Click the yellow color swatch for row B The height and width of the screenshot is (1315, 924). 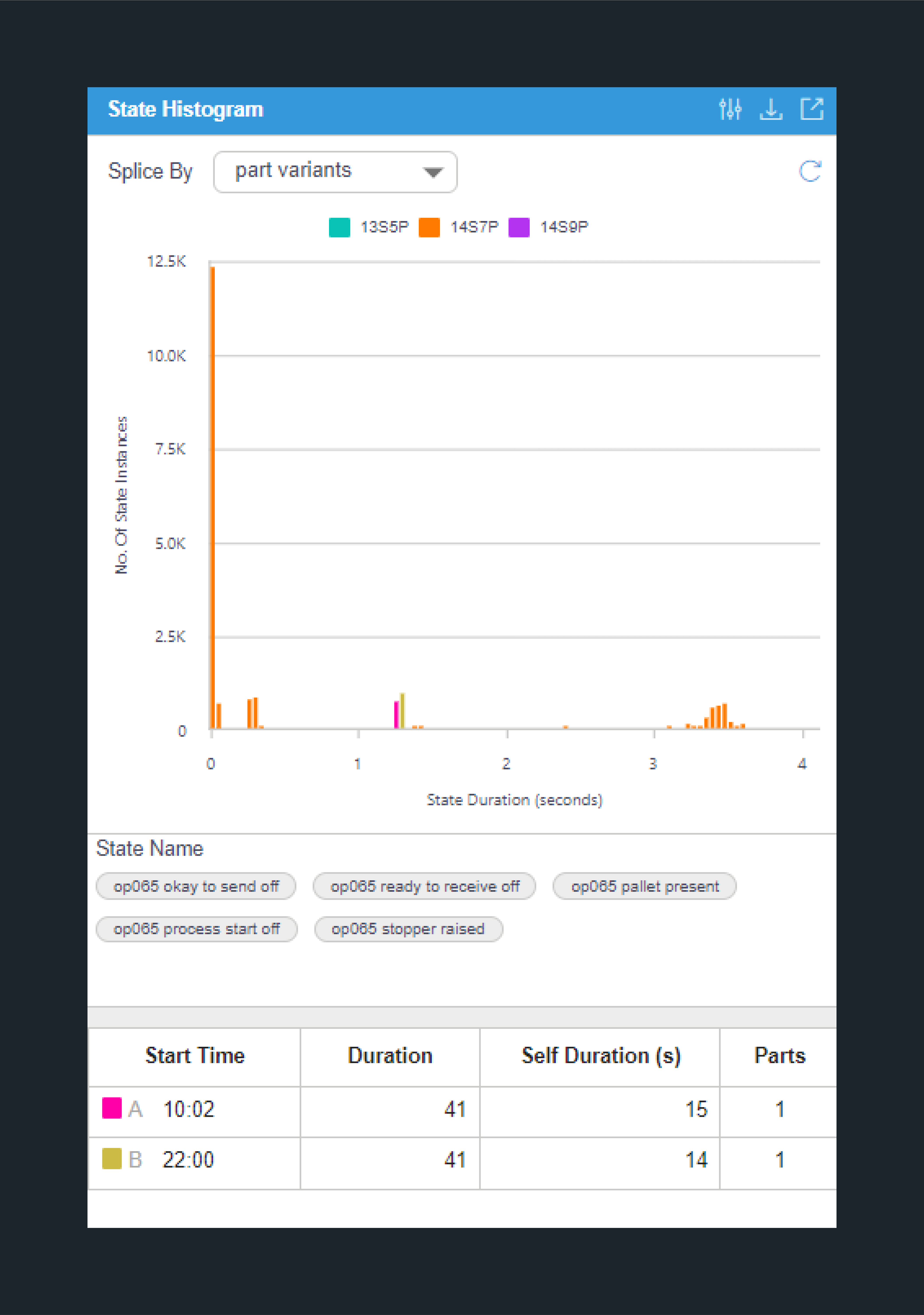112,1159
